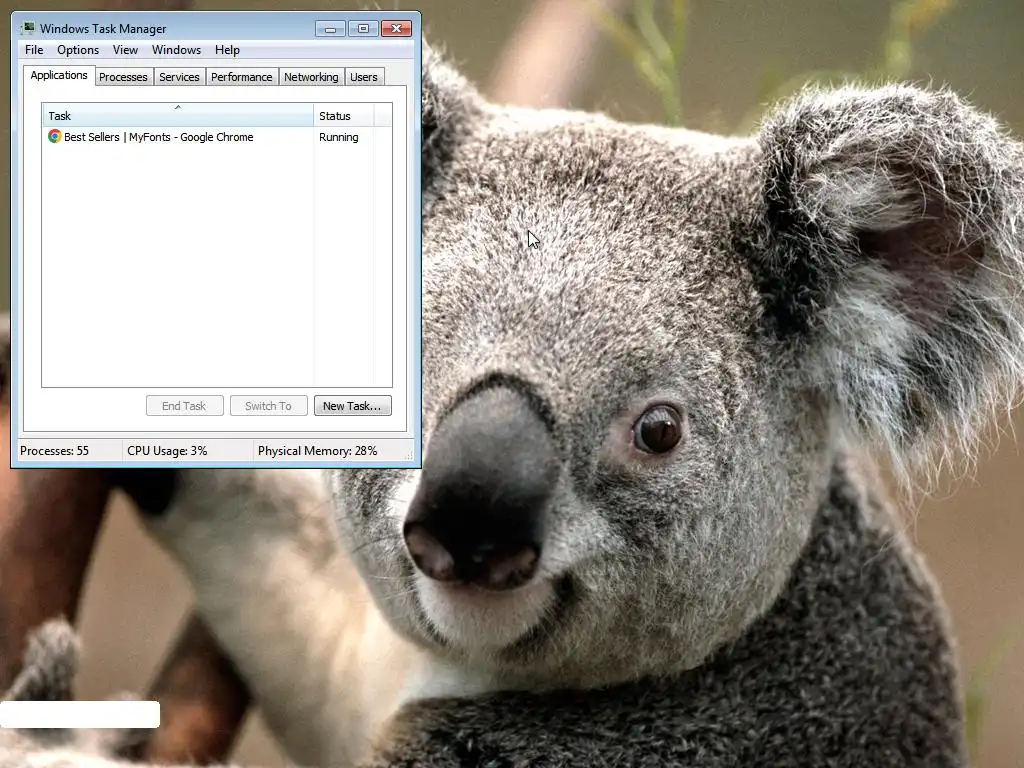This screenshot has height=768, width=1024.
Task: Open the Options menu
Action: pos(78,50)
